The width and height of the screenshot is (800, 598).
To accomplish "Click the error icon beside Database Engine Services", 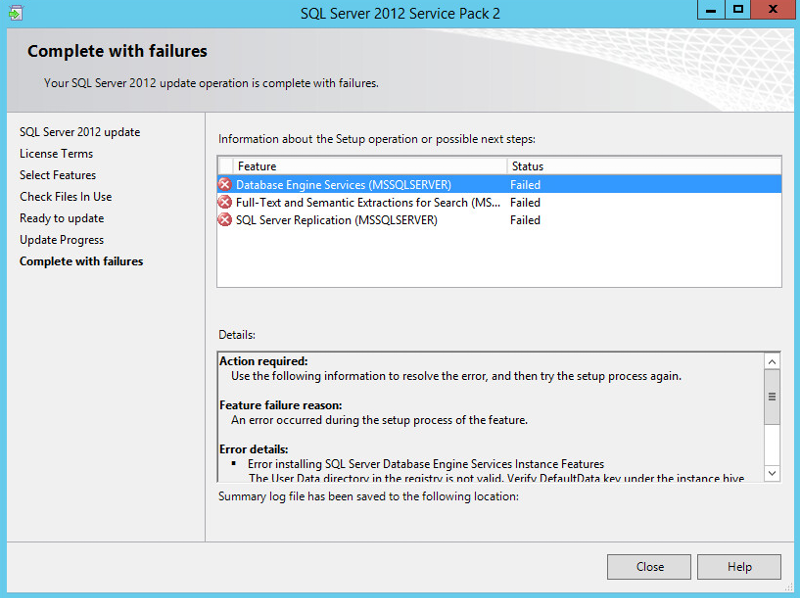I will click(x=224, y=184).
